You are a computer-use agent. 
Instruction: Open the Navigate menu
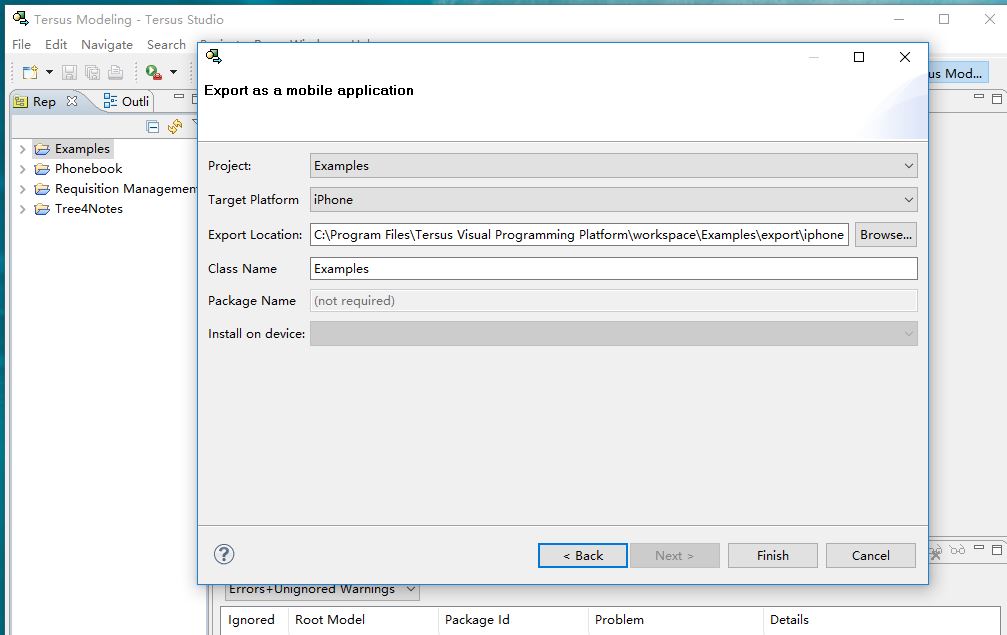(x=106, y=45)
